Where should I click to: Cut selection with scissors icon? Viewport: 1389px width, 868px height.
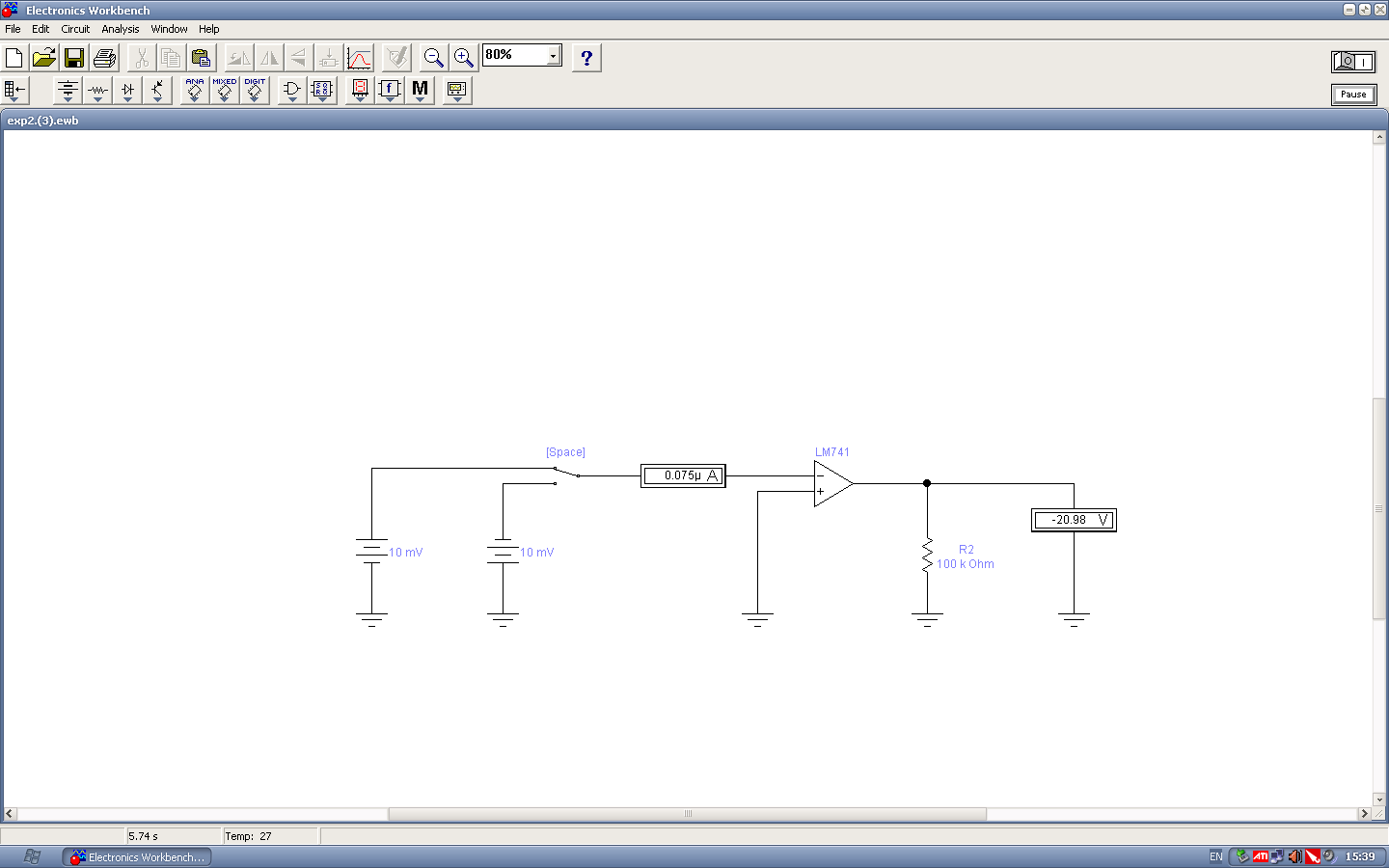point(142,58)
